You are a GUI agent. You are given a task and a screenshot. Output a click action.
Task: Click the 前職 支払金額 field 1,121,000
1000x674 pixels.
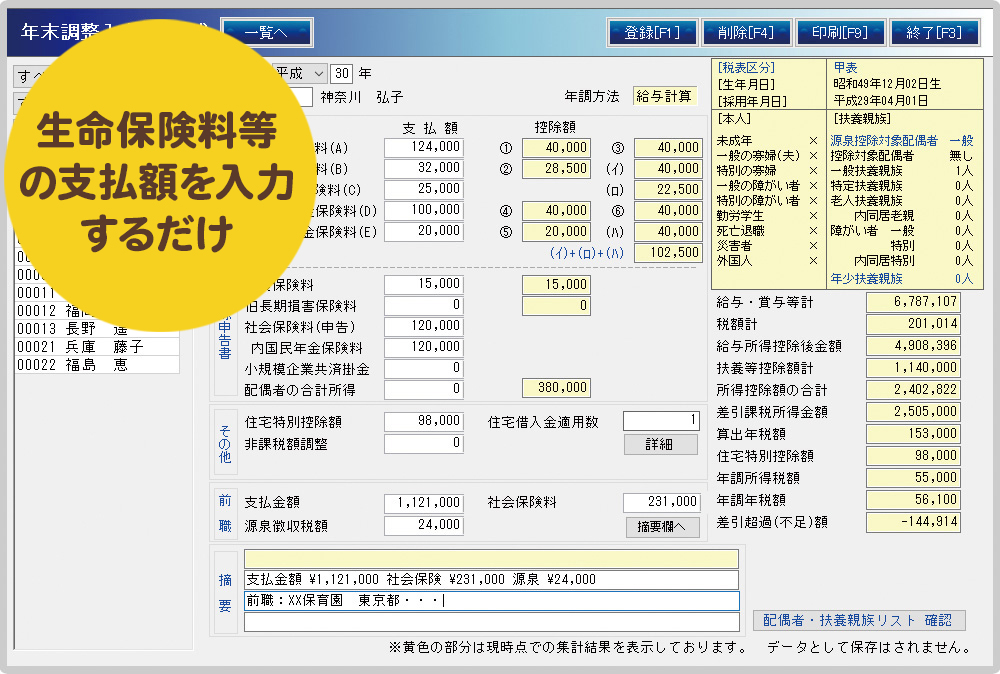424,503
